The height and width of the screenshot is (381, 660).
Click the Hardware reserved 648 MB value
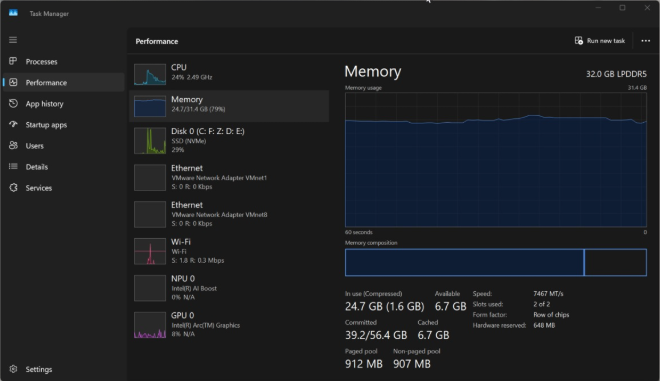point(544,325)
